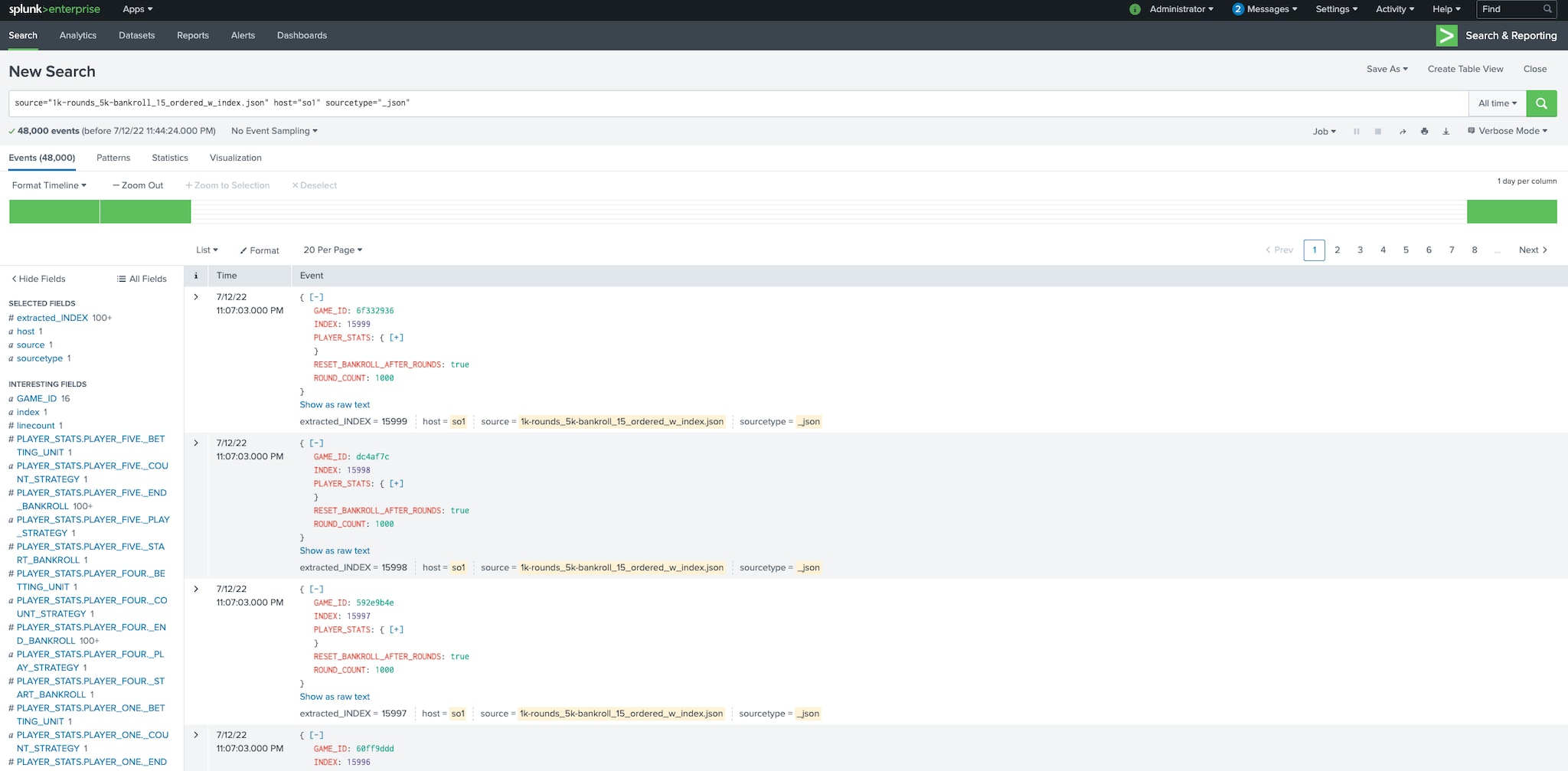
Task: Expand the event with INDEX 15997
Action: (196, 589)
